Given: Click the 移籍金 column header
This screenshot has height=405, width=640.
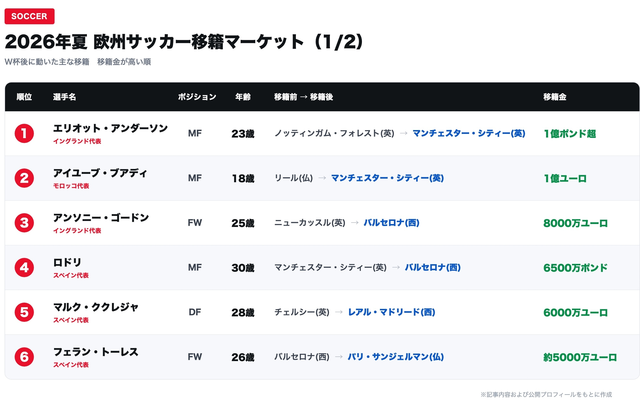Looking at the screenshot, I should 555,97.
